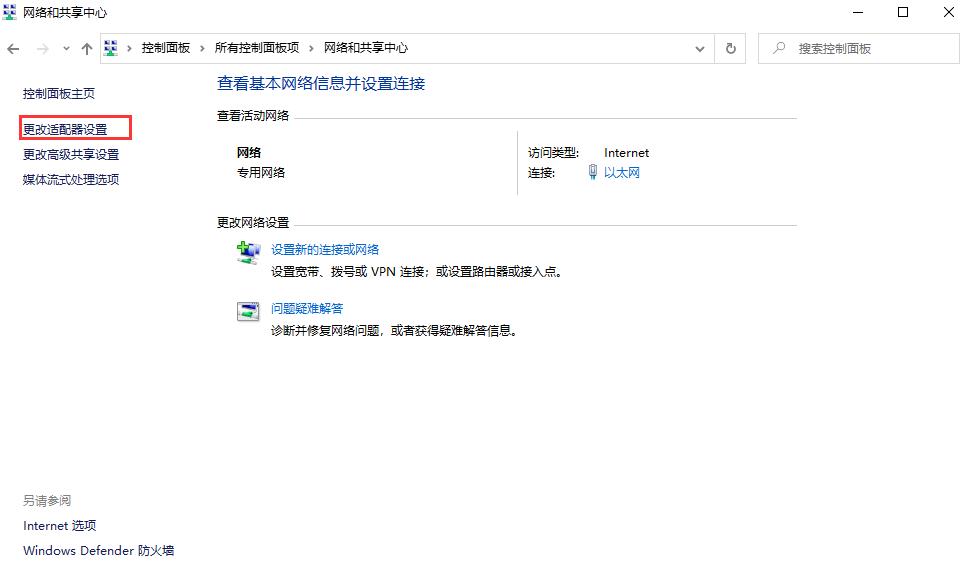Click the window title bar network icon
This screenshot has width=960, height=565.
pos(10,12)
